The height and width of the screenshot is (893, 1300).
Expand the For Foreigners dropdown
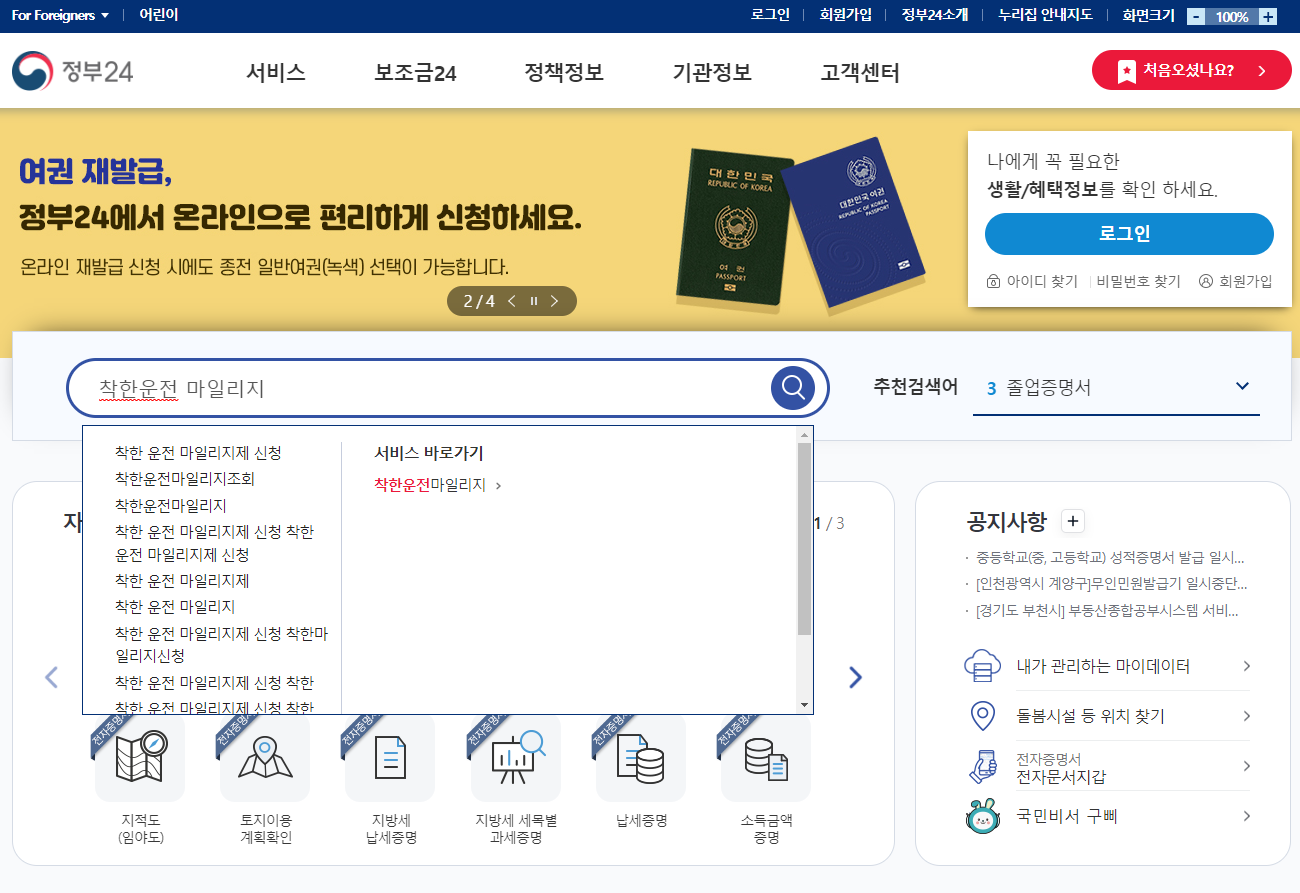57,16
